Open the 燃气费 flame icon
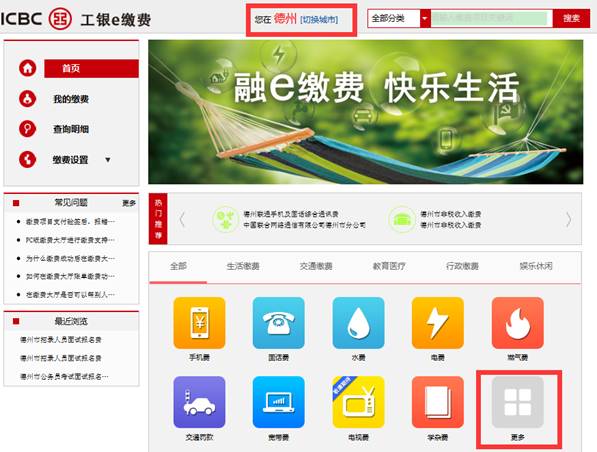 (517, 323)
